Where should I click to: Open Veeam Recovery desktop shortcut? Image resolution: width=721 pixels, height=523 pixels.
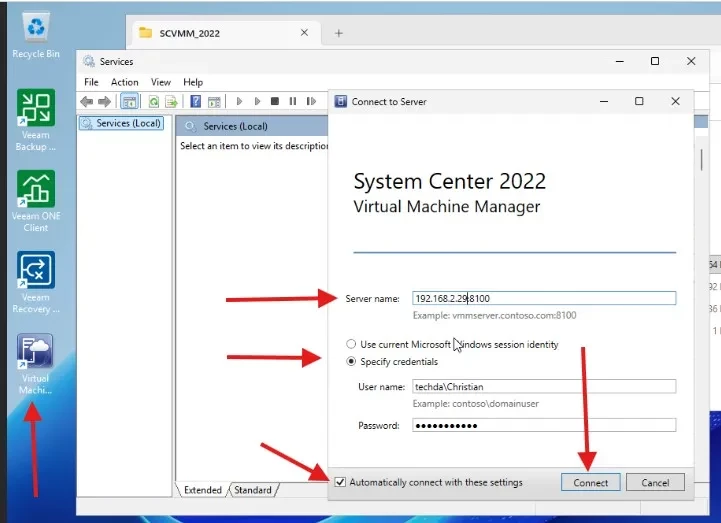pos(36,282)
